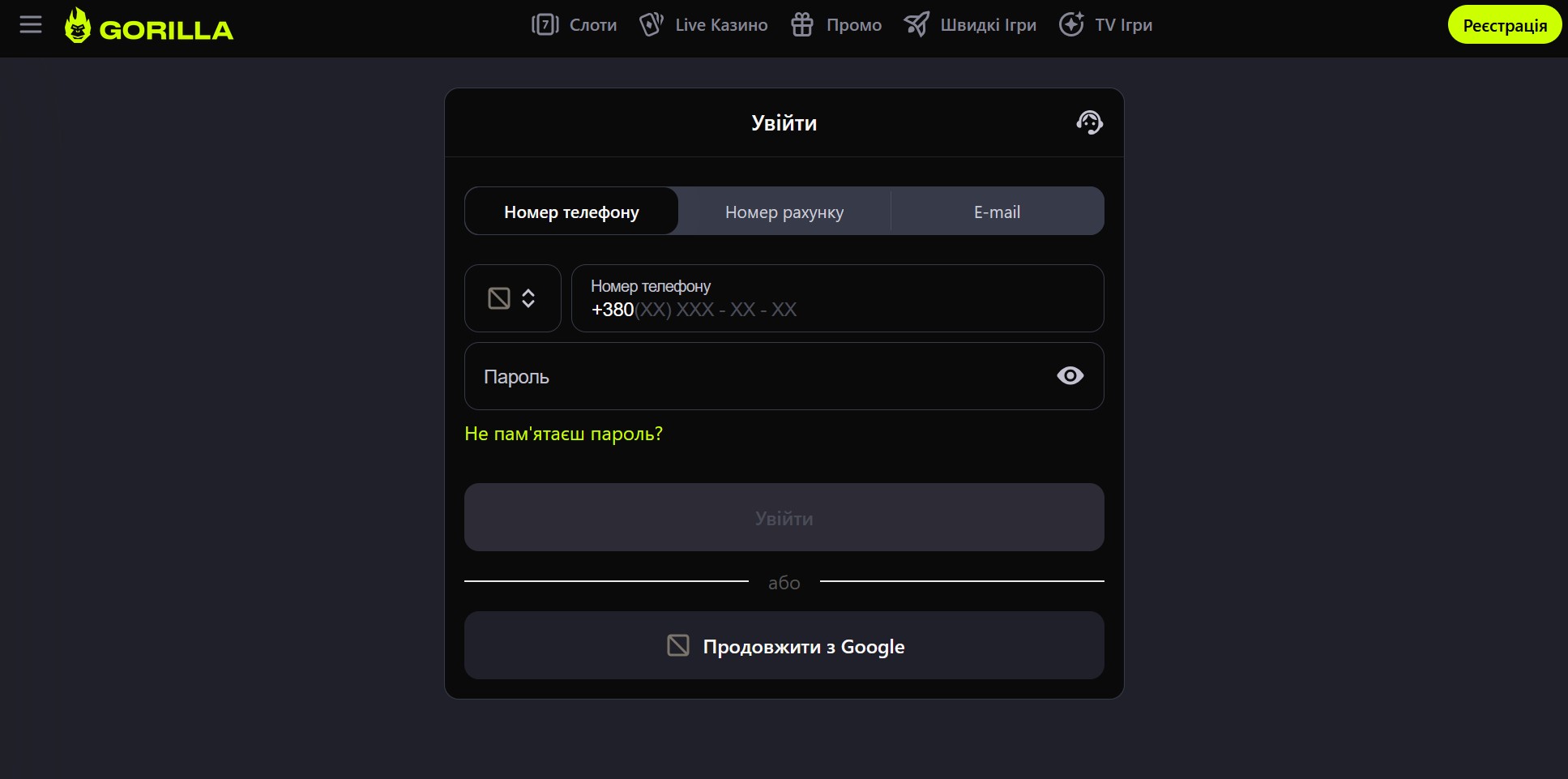Image resolution: width=1568 pixels, height=779 pixels.
Task: Open the country code selector
Action: (528, 298)
